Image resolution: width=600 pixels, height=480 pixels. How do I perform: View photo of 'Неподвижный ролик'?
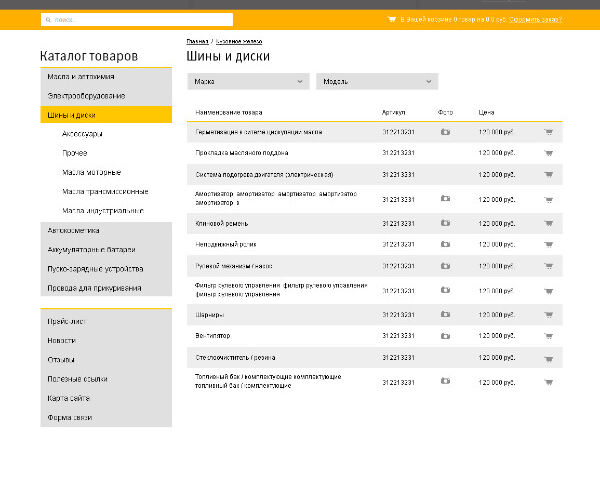click(x=445, y=244)
